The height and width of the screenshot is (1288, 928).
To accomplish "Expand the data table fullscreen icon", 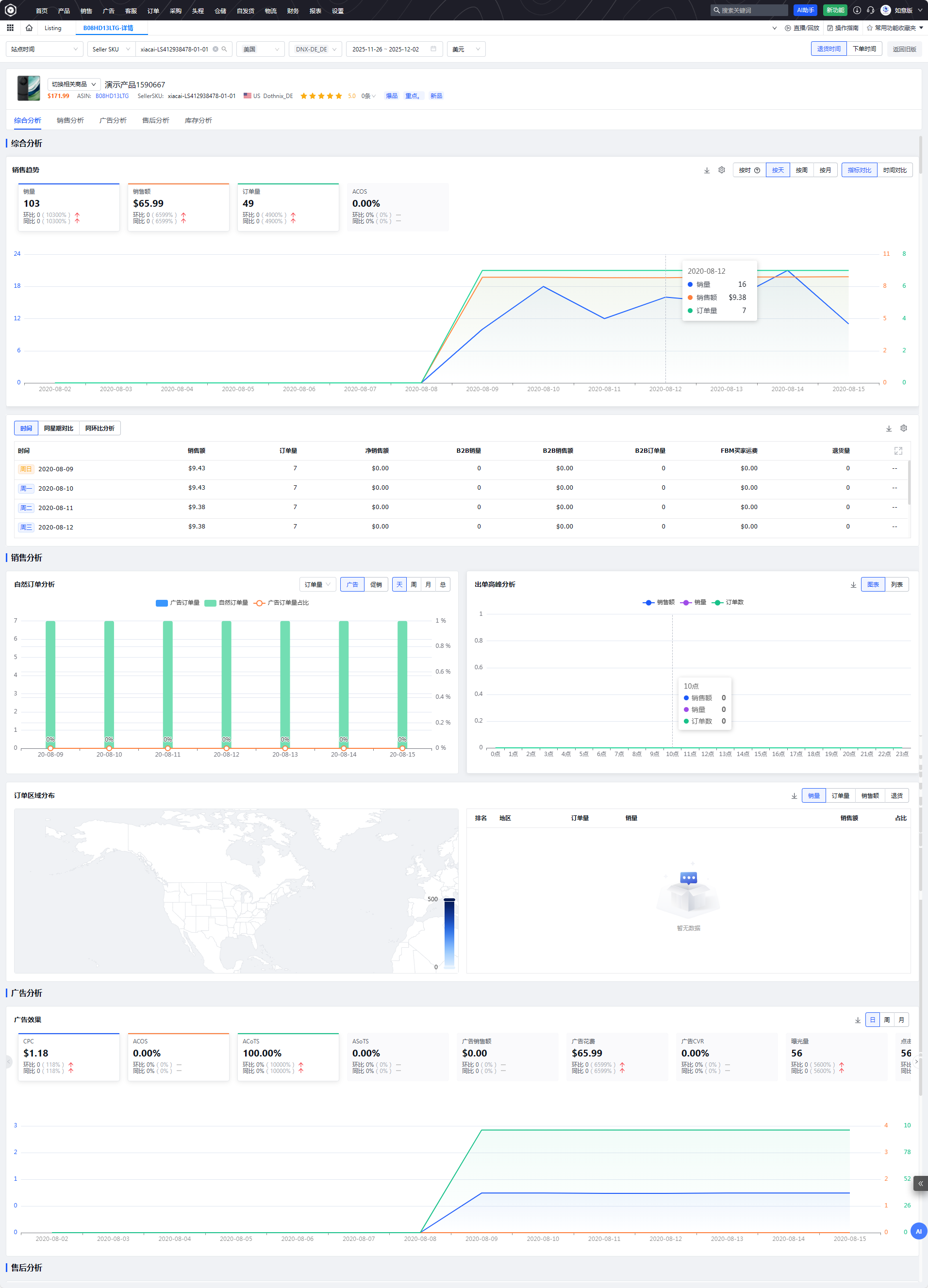I will (898, 451).
